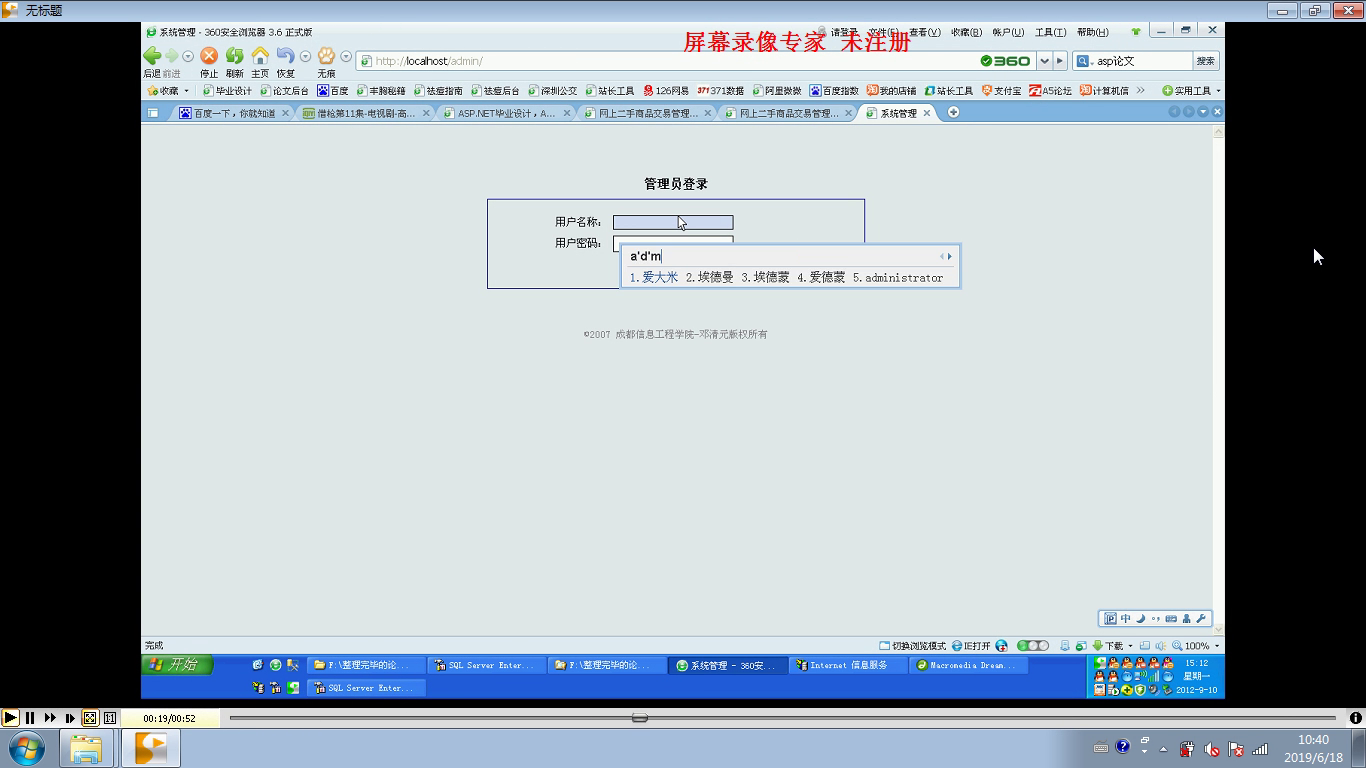Image resolution: width=1366 pixels, height=768 pixels.
Task: Open the 100% zoom level dropdown
Action: (x=1196, y=646)
